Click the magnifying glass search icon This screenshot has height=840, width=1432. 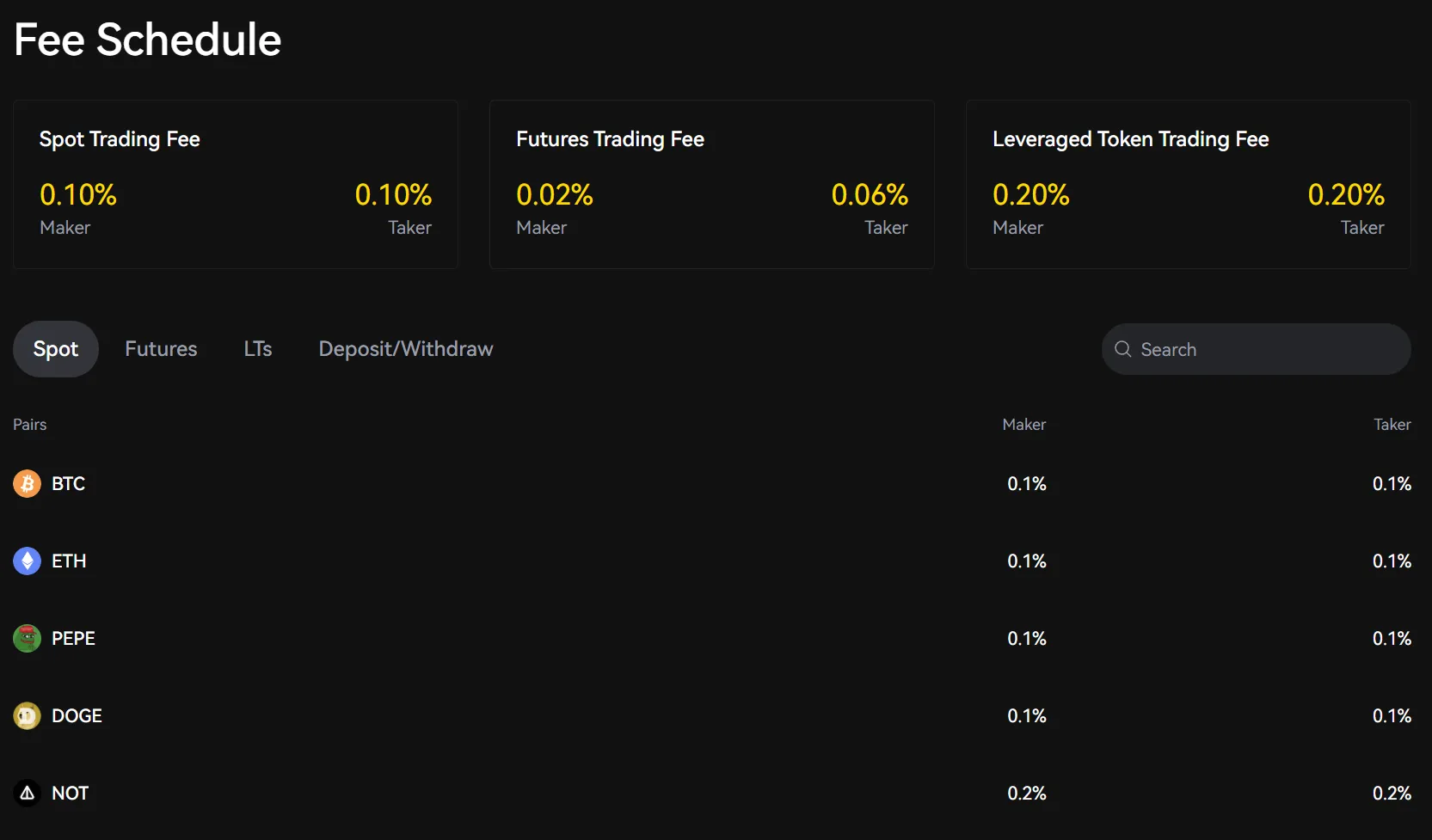coord(1122,349)
